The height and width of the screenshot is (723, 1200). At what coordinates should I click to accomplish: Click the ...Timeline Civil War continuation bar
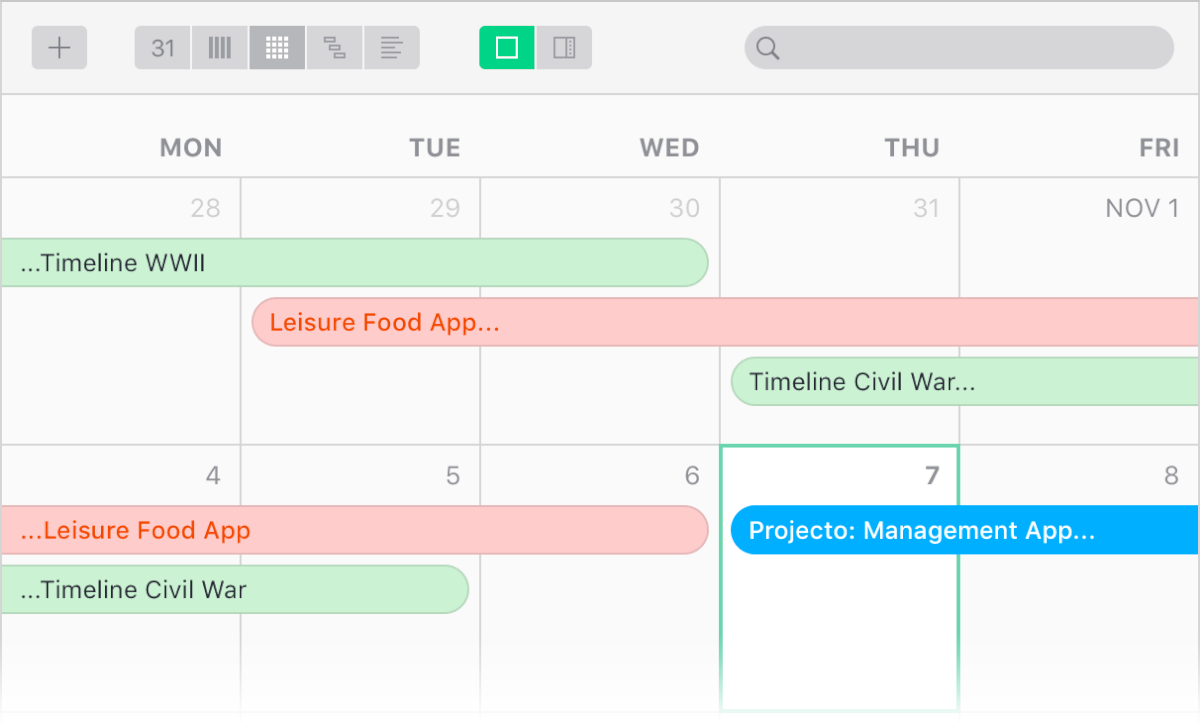coord(234,589)
